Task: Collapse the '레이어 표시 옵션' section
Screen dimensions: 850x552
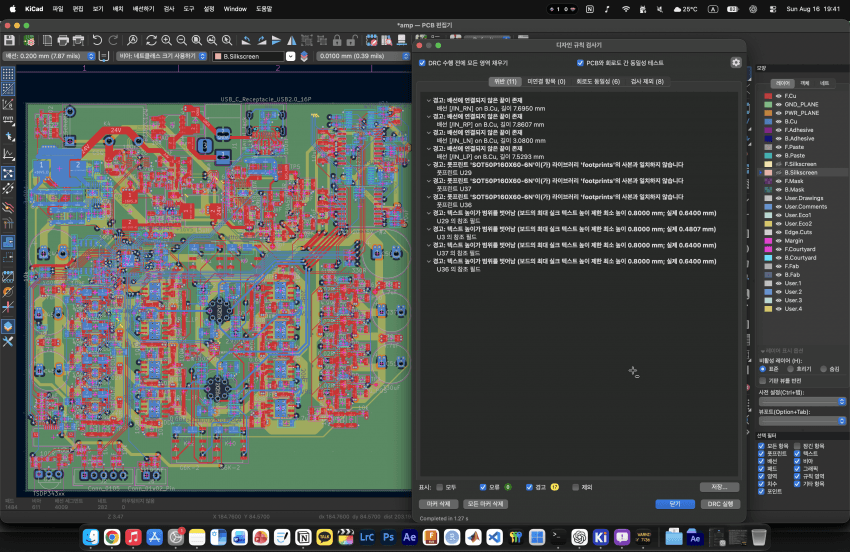Action: 762,351
